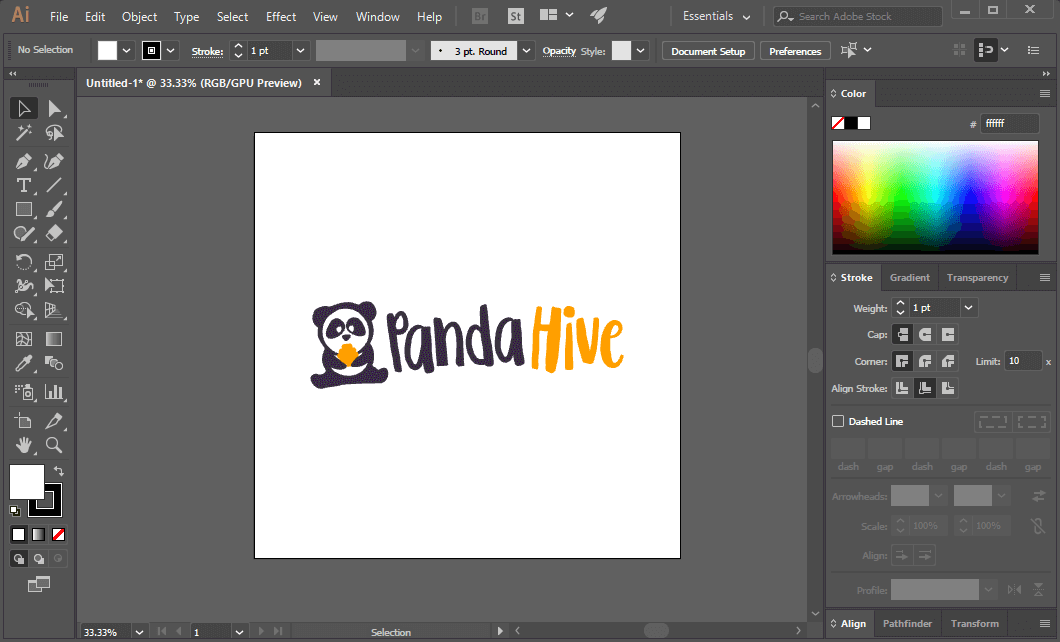Click the Document Setup button

(x=708, y=50)
